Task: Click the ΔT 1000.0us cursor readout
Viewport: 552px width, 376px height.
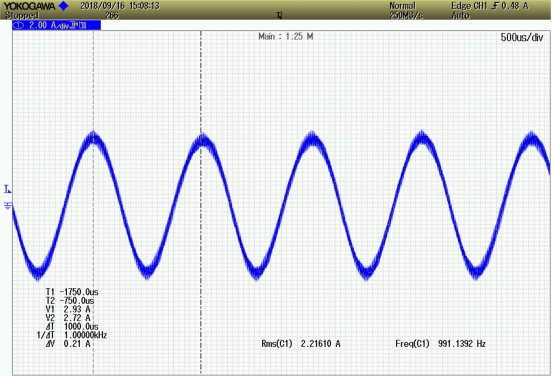Action: pos(72,326)
